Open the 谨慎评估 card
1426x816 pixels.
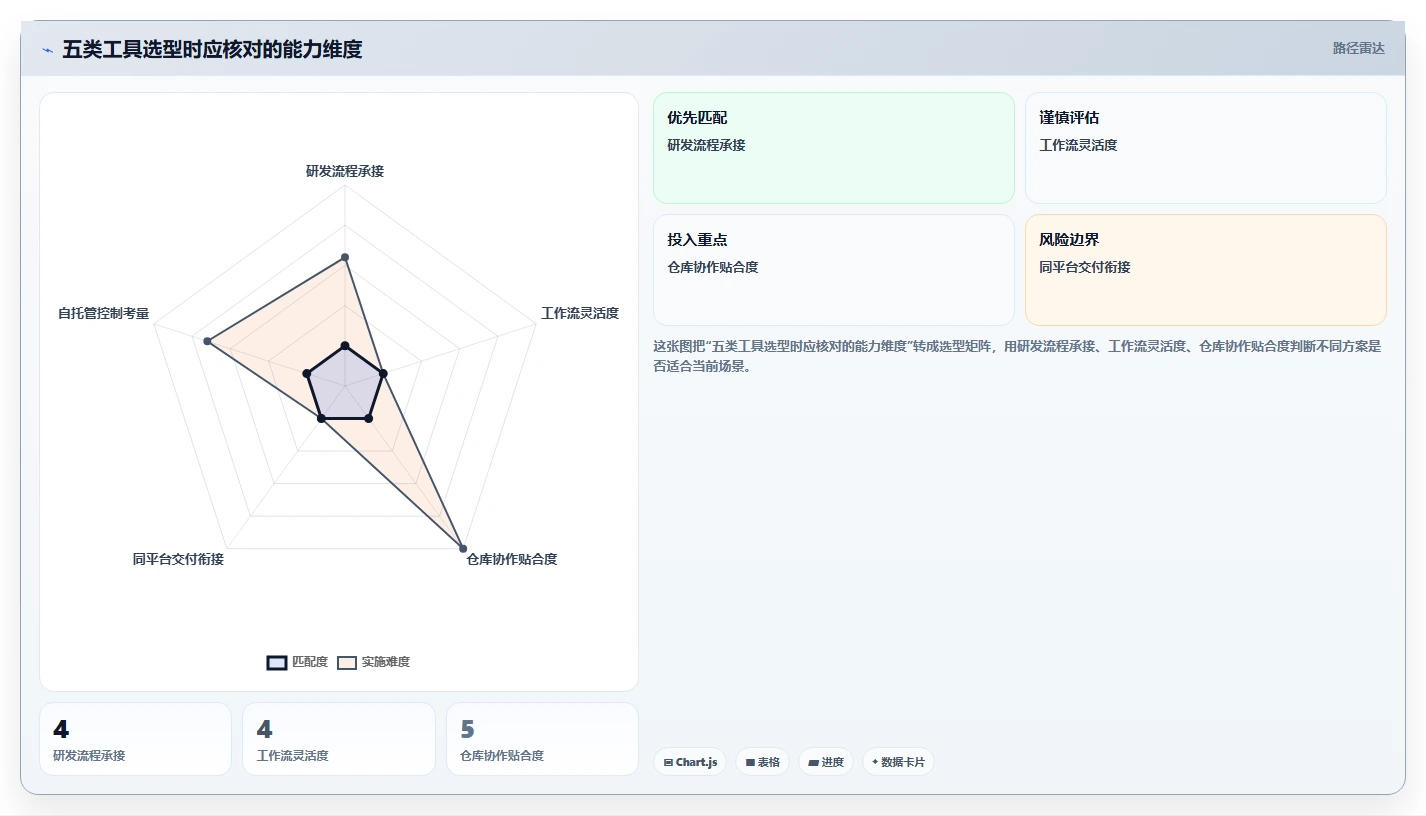pyautogui.click(x=1206, y=148)
